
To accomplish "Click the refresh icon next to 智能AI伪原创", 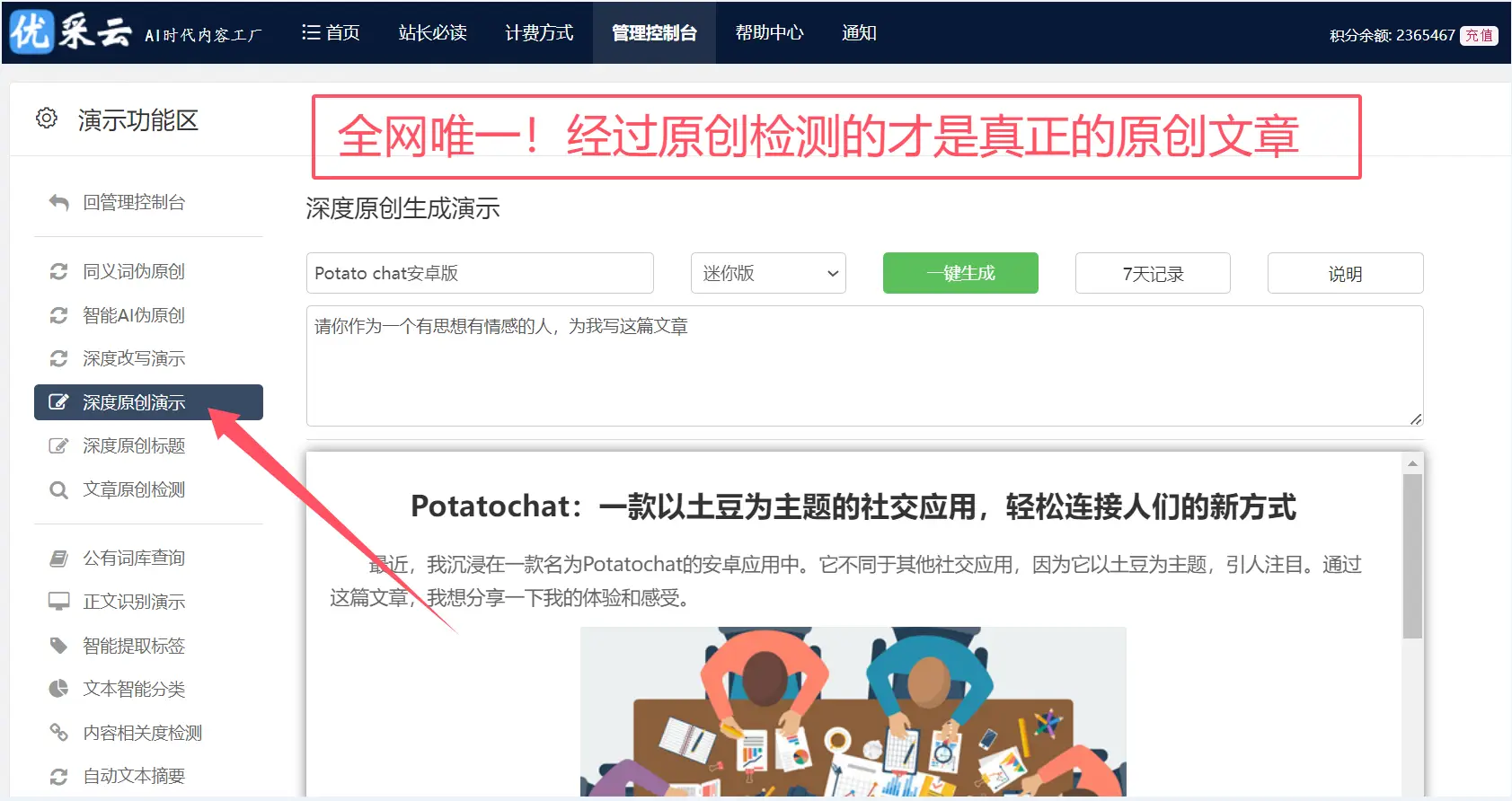I will tap(58, 315).
